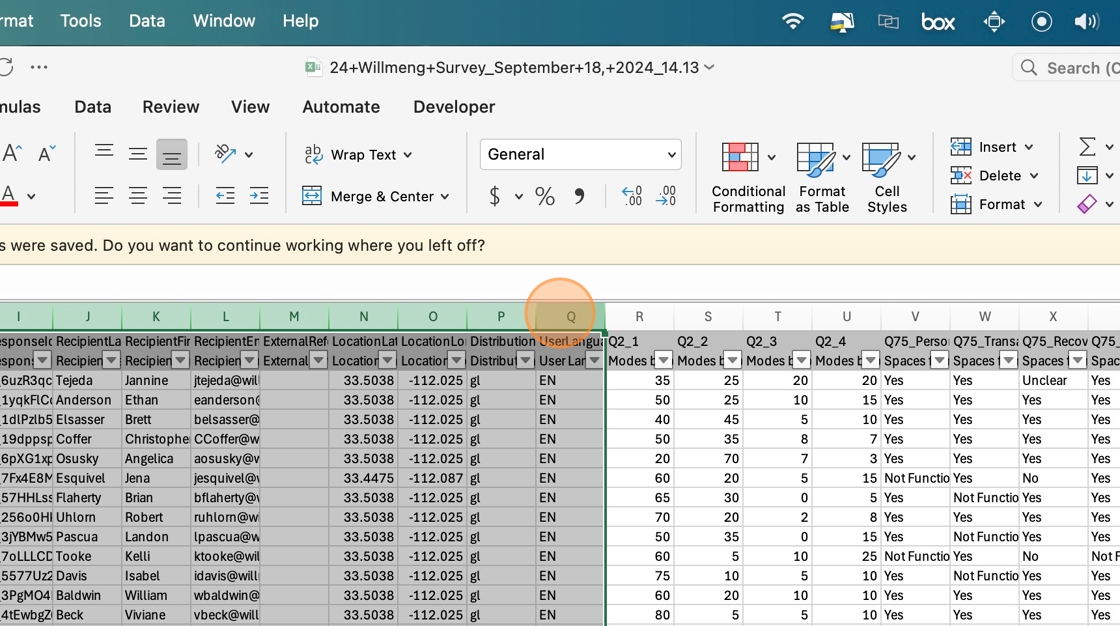Click the increase indent icon
1120x626 pixels.
pyautogui.click(x=259, y=197)
